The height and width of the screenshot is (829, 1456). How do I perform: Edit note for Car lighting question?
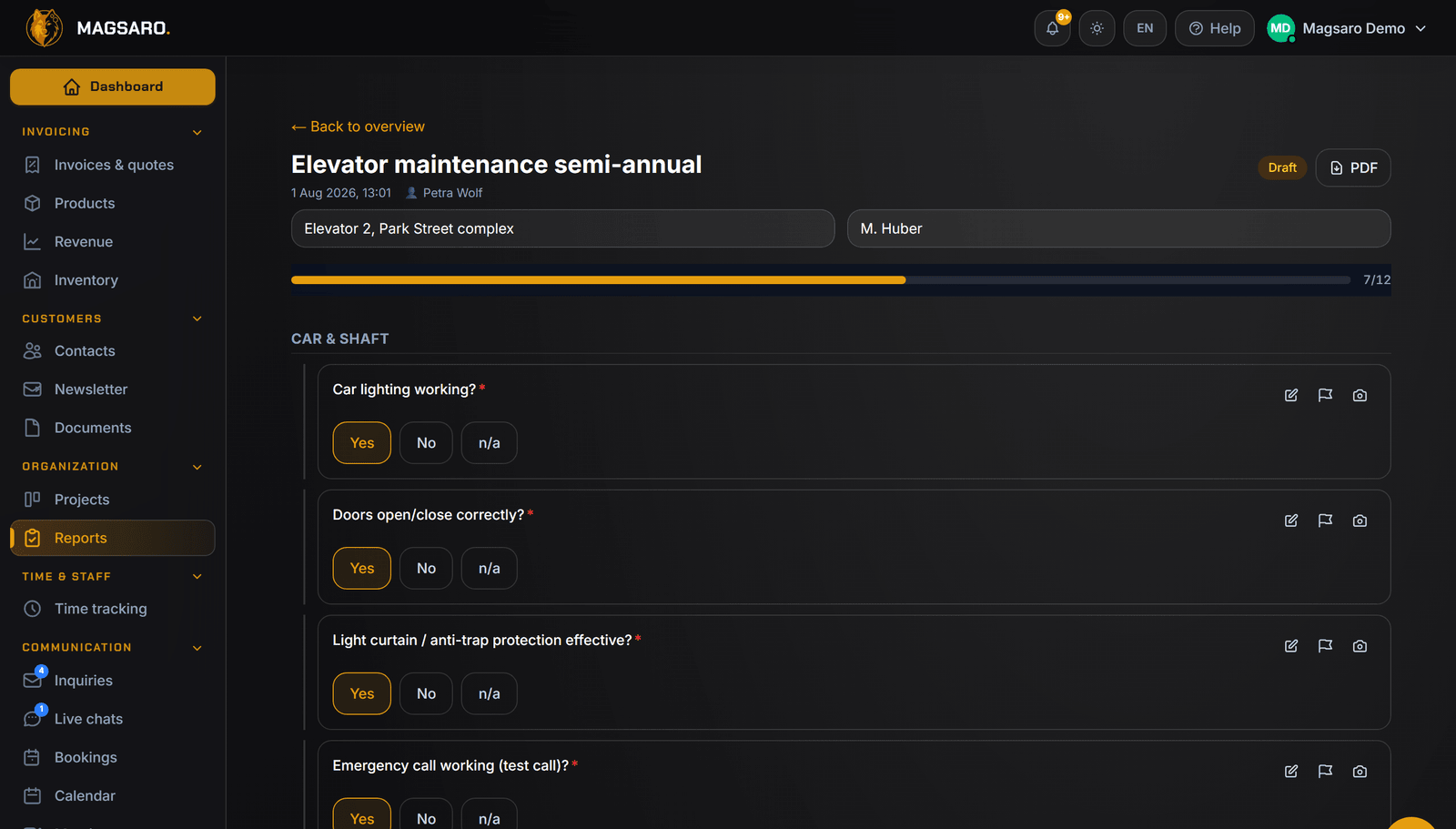1291,395
